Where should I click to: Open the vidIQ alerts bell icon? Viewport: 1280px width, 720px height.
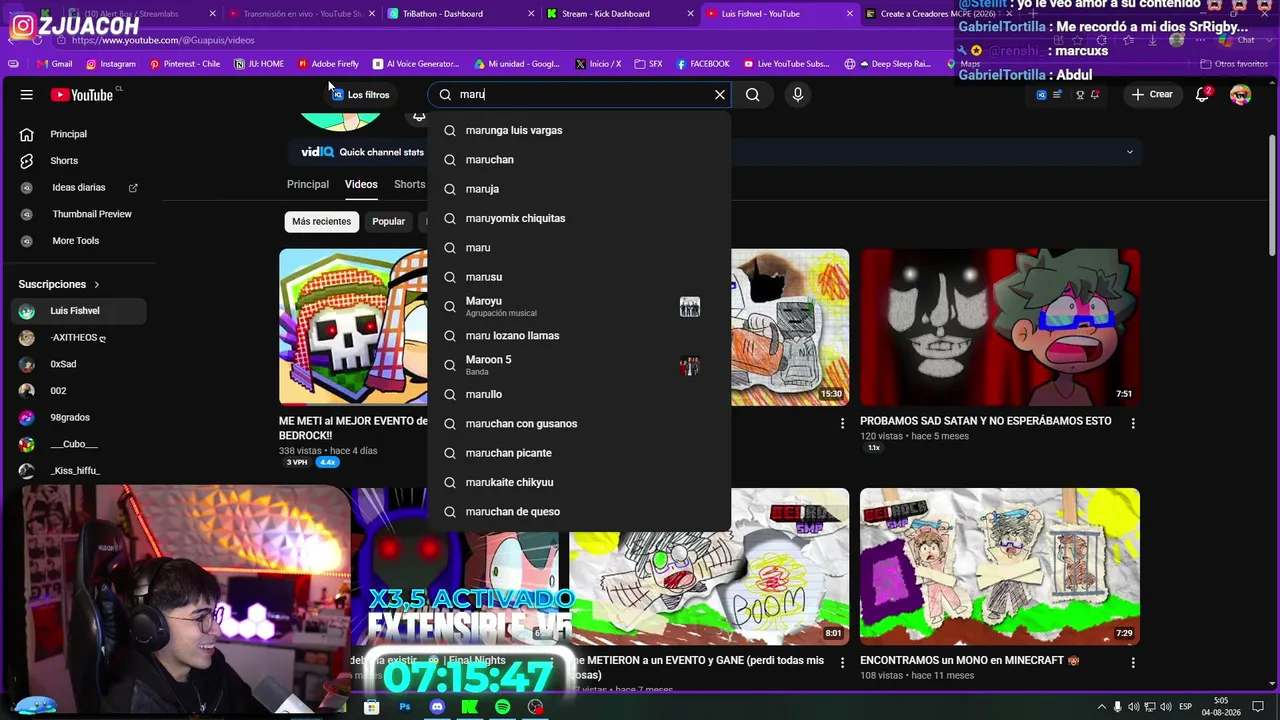click(x=1095, y=95)
